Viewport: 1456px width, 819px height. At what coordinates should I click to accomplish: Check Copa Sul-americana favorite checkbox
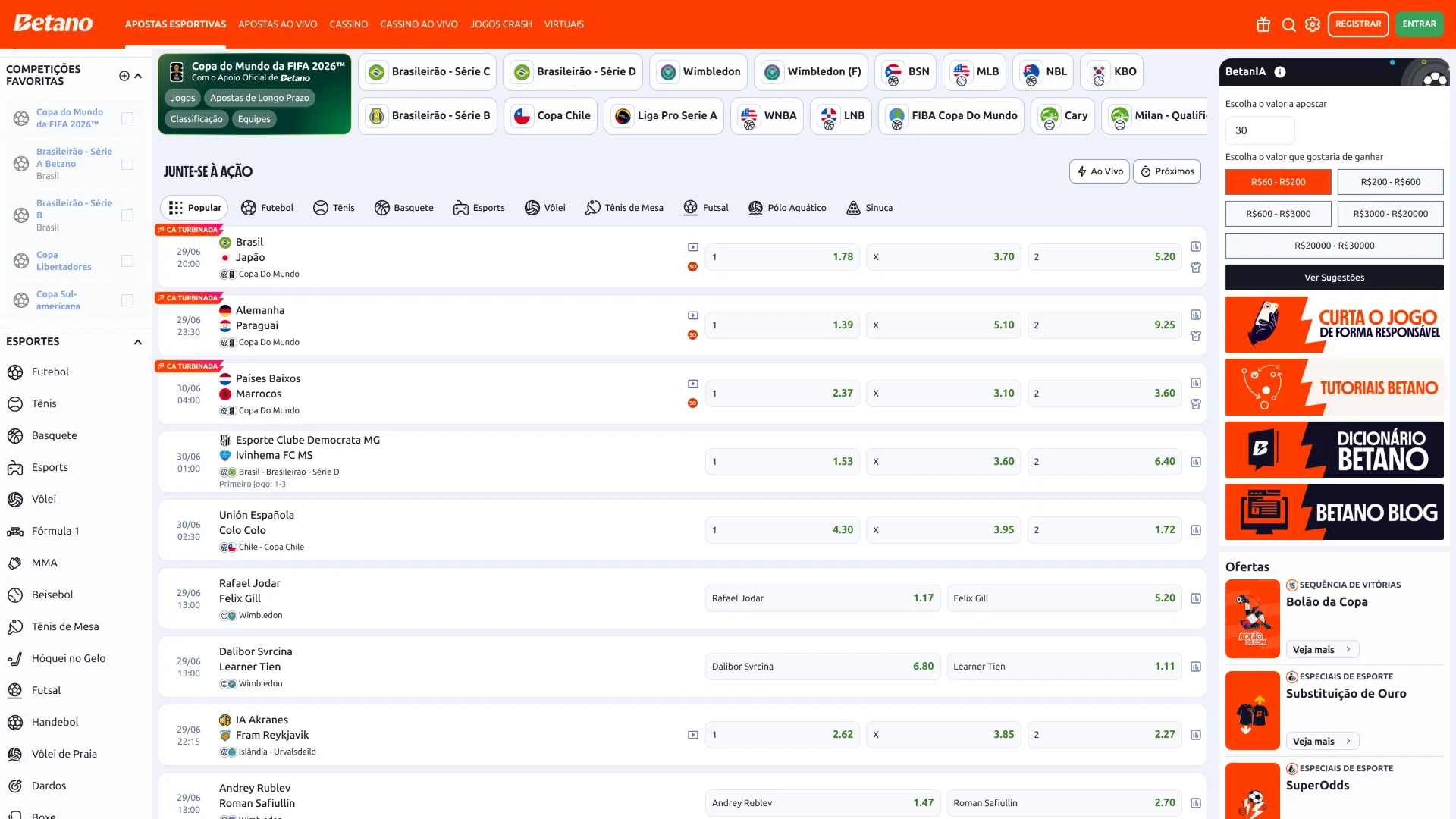point(127,300)
